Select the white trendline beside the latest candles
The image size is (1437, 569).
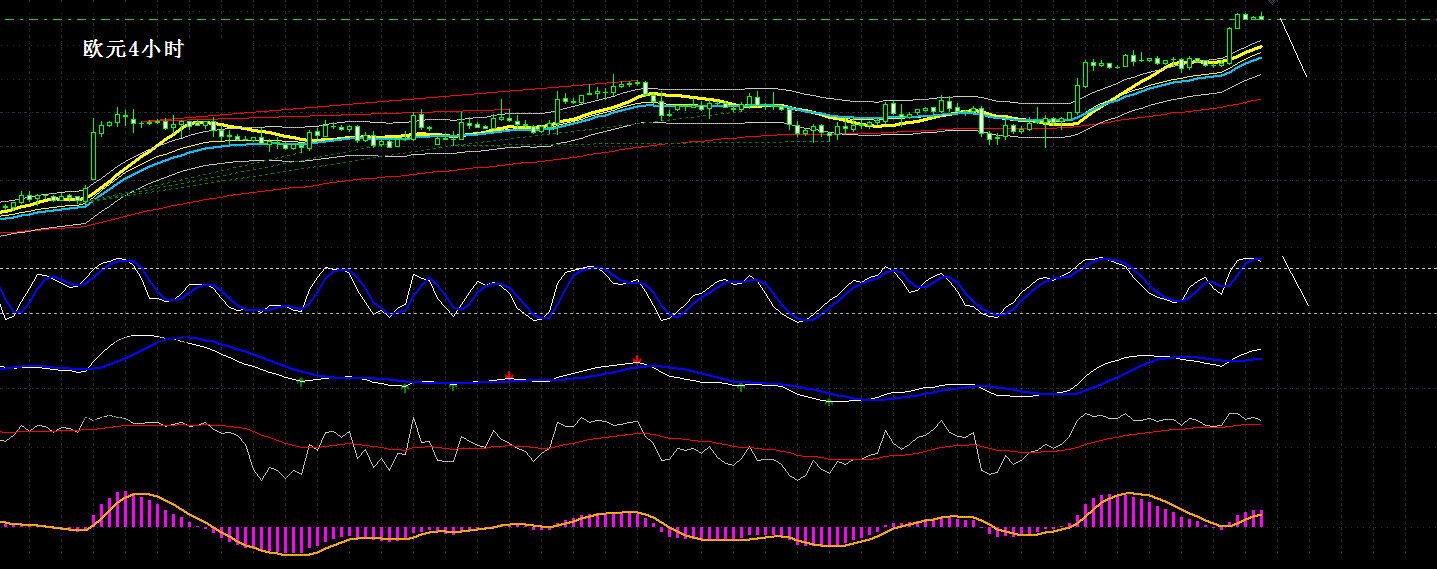[x=1293, y=46]
